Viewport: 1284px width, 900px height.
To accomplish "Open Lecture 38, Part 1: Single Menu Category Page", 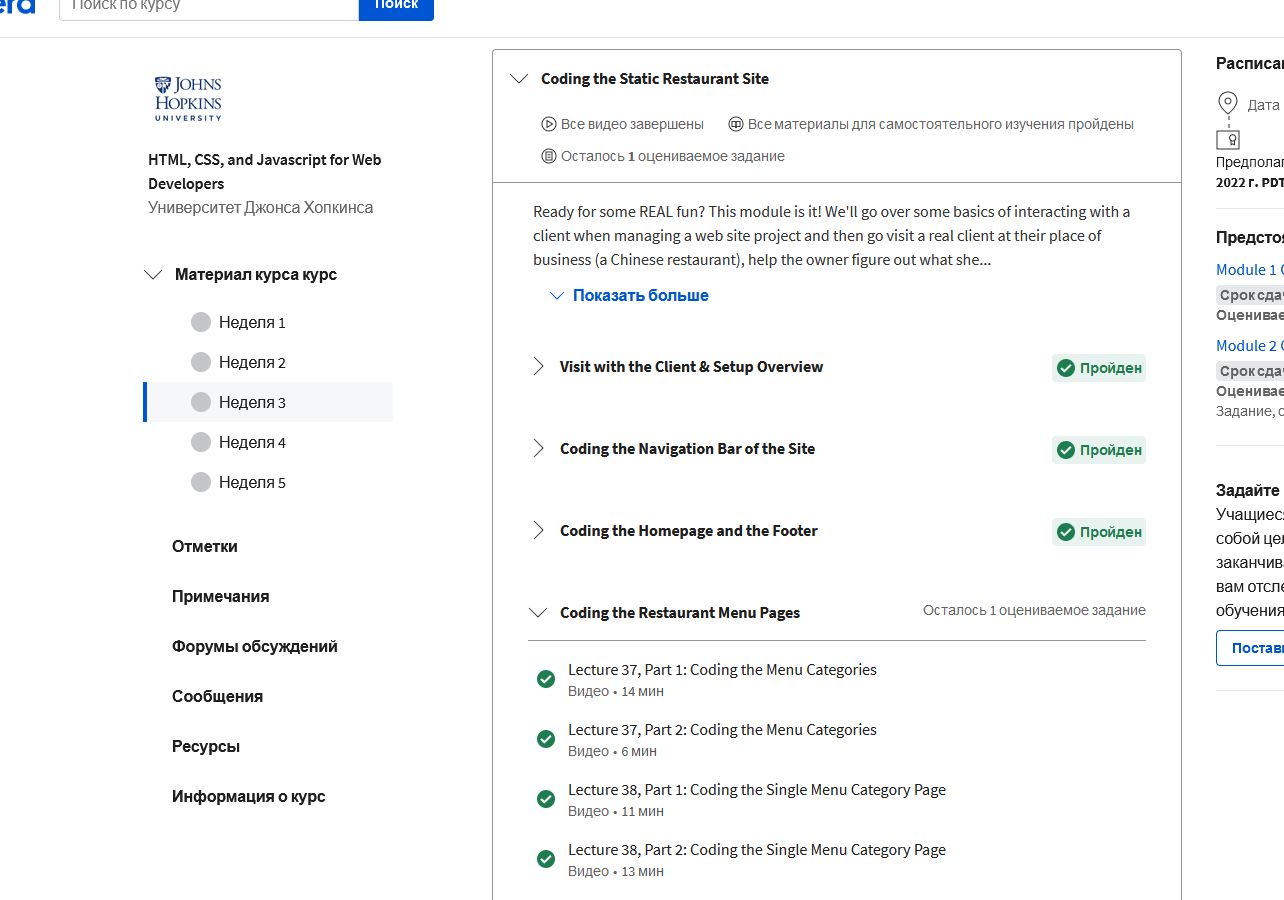I will click(x=757, y=790).
